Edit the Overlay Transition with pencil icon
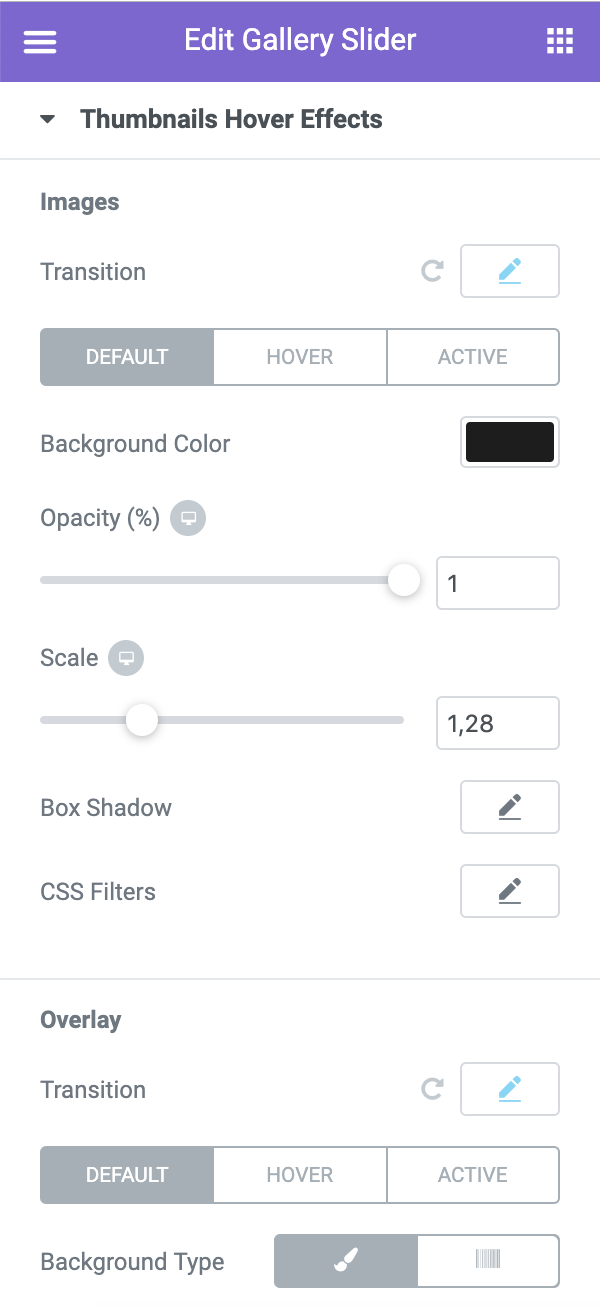600x1306 pixels. tap(510, 1089)
